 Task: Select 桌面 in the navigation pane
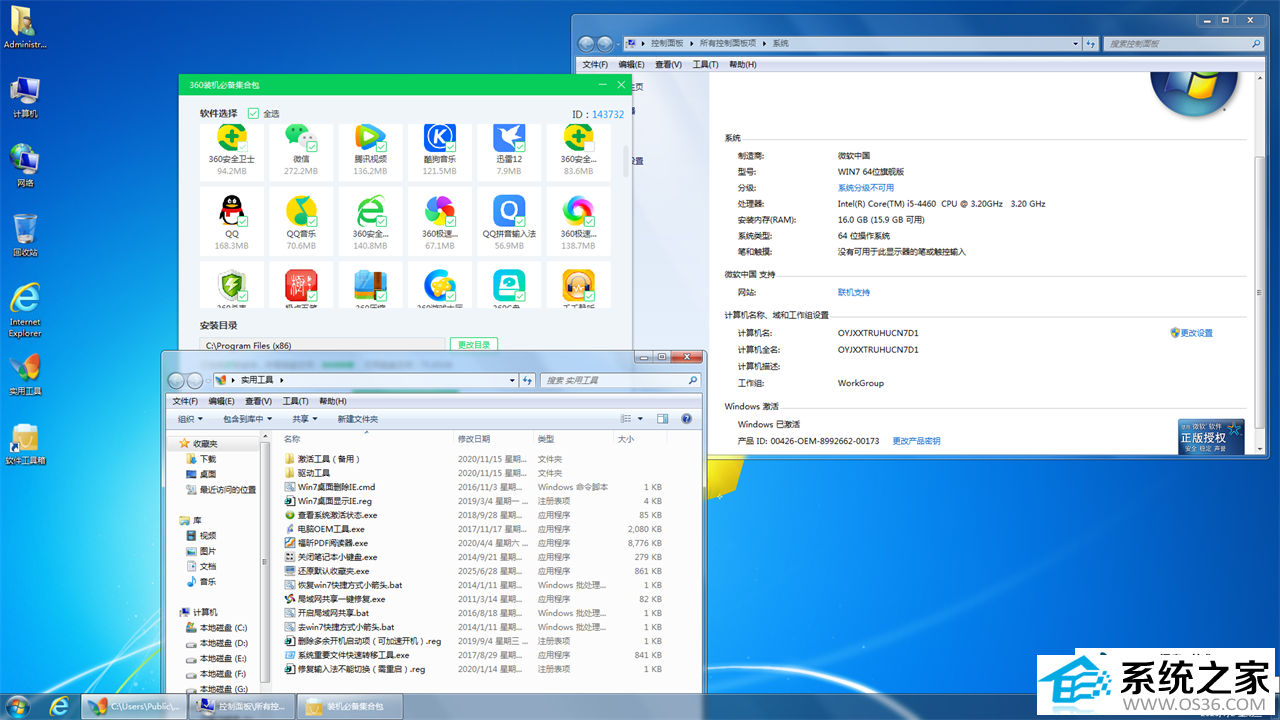(207, 474)
